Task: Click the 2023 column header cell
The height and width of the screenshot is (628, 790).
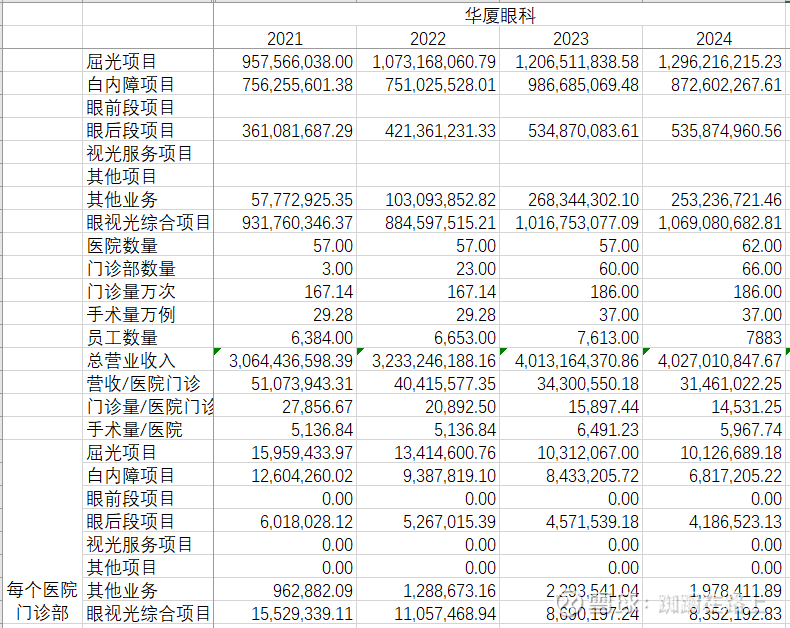Action: [x=571, y=38]
